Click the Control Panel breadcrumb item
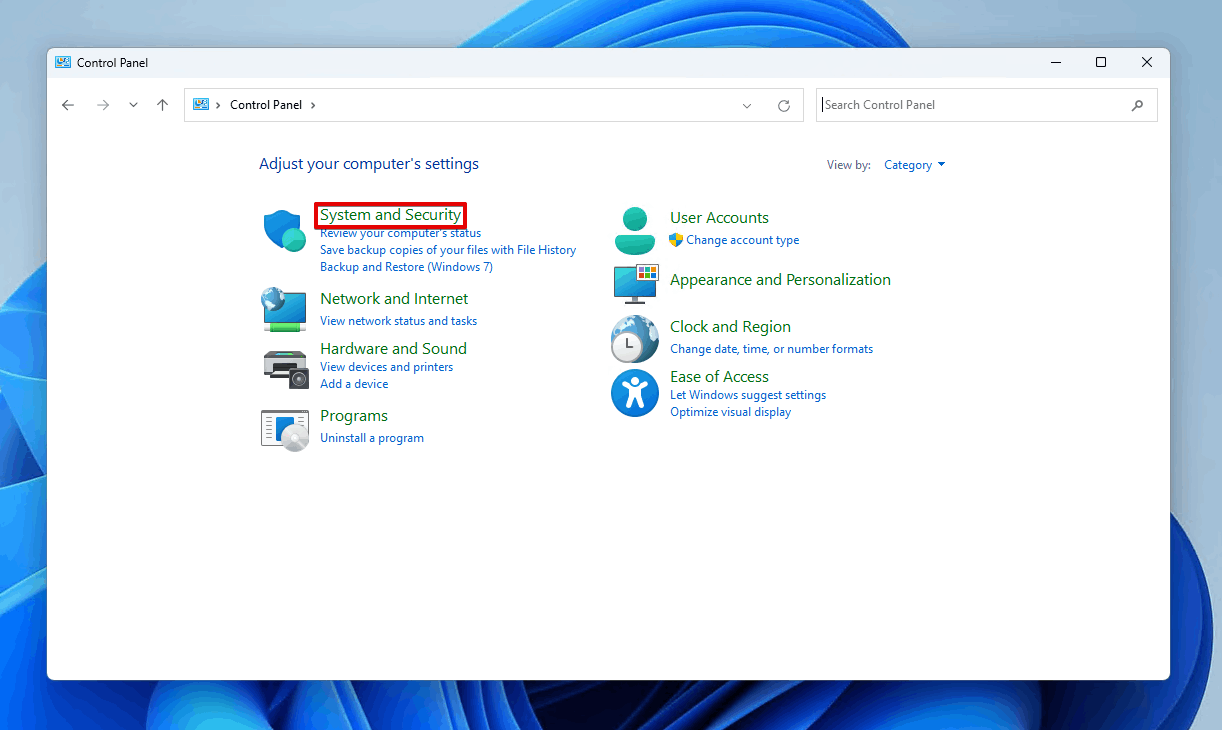The image size is (1222, 730). pos(265,105)
